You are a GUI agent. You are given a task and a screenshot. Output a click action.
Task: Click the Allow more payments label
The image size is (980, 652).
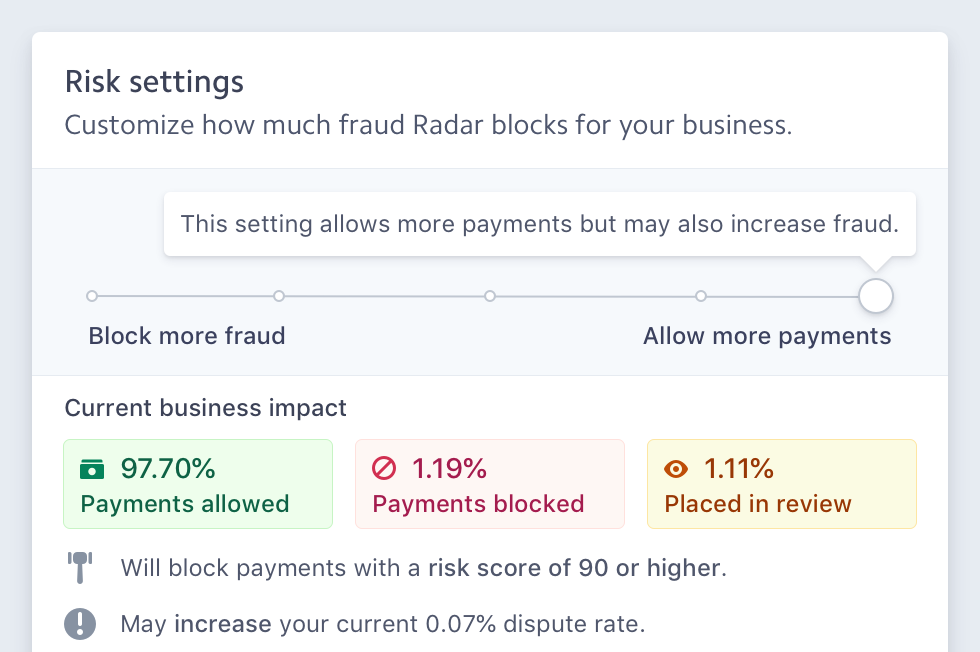coord(767,336)
